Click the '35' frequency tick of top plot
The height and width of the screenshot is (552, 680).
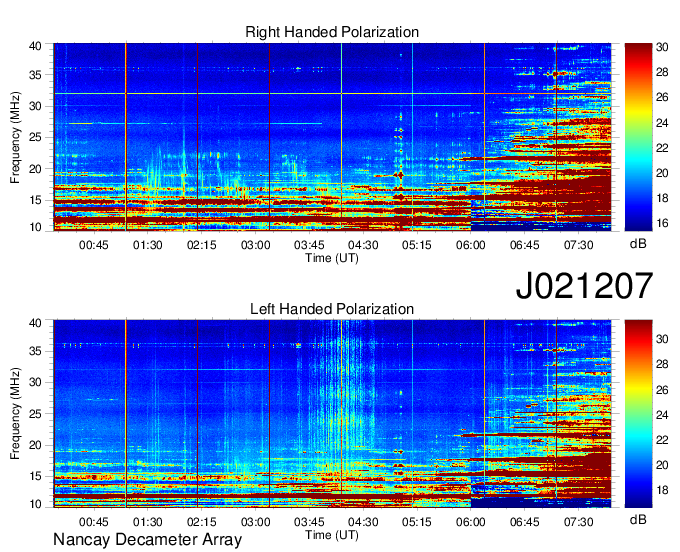35,75
